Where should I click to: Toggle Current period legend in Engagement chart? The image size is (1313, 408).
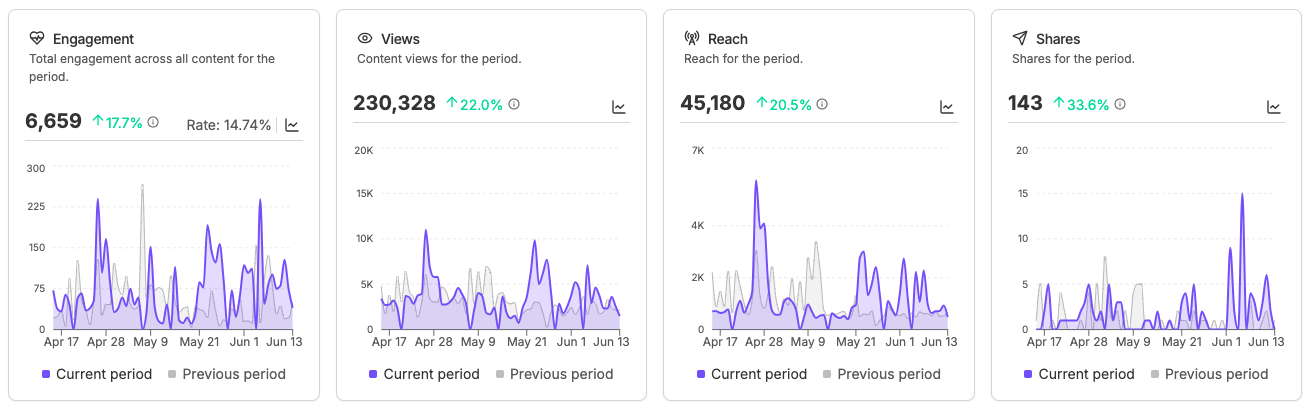point(97,374)
